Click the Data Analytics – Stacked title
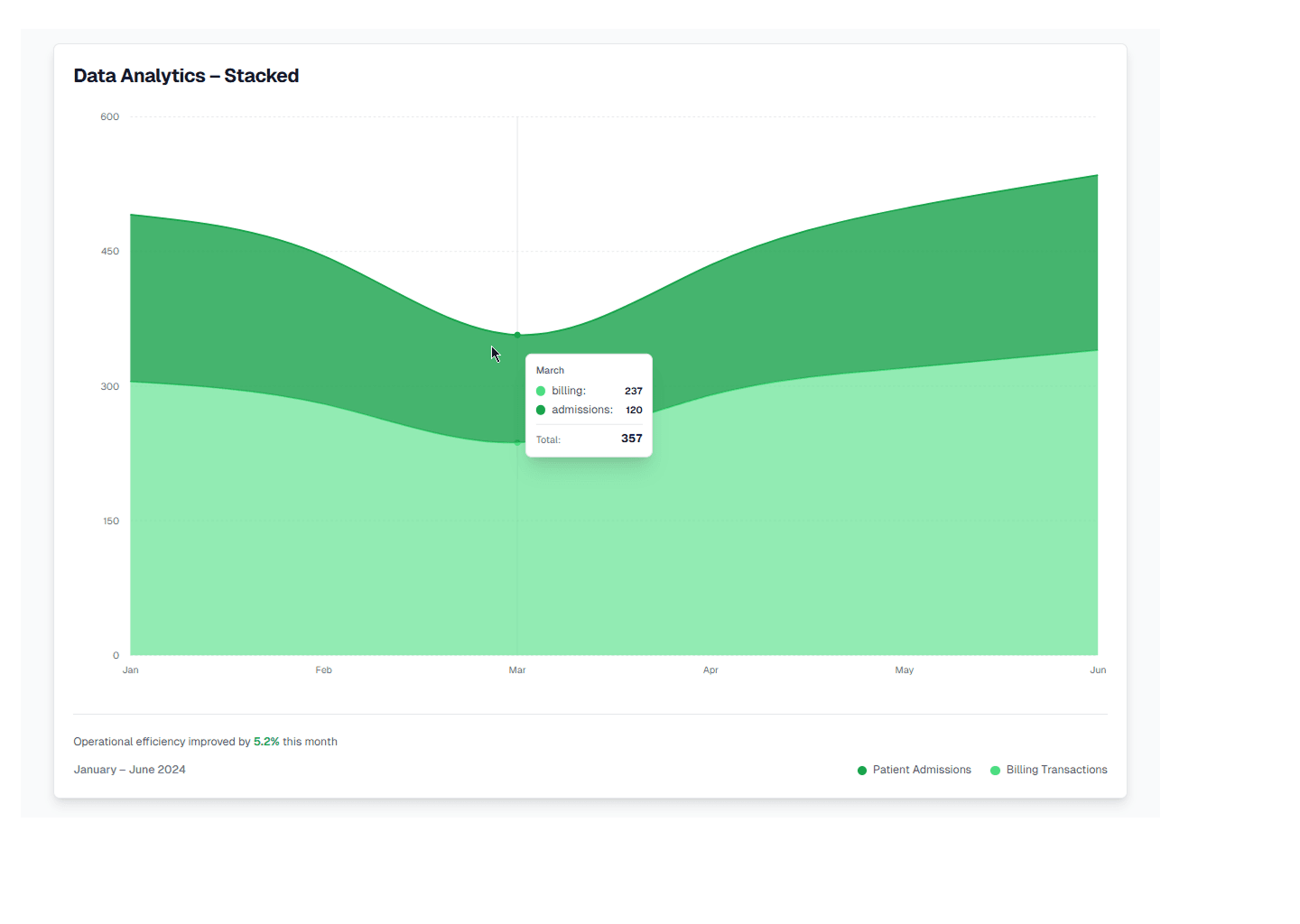This screenshot has height=924, width=1300. coord(186,76)
